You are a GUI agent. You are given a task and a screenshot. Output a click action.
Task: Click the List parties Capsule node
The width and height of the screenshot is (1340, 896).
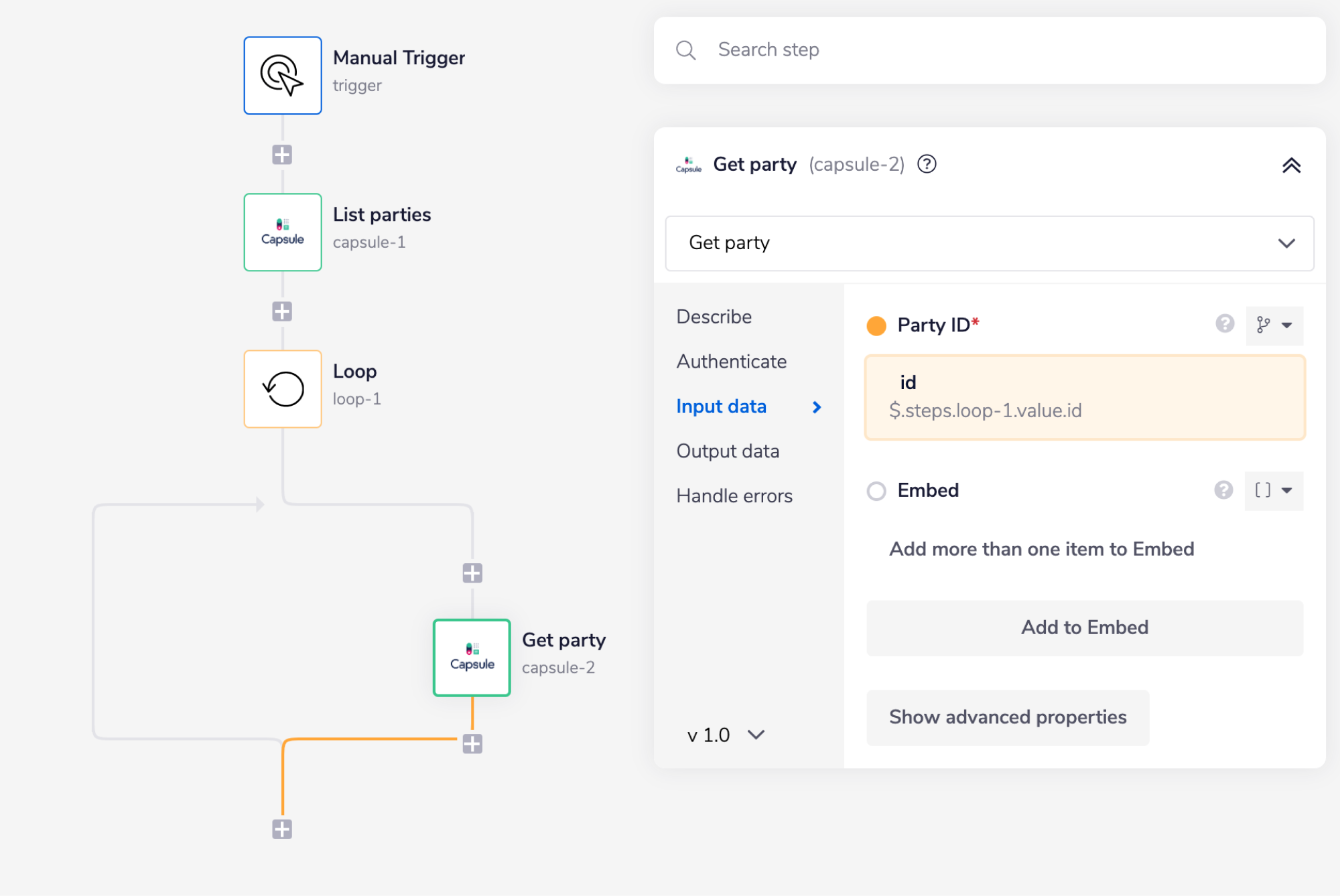pyautogui.click(x=282, y=232)
